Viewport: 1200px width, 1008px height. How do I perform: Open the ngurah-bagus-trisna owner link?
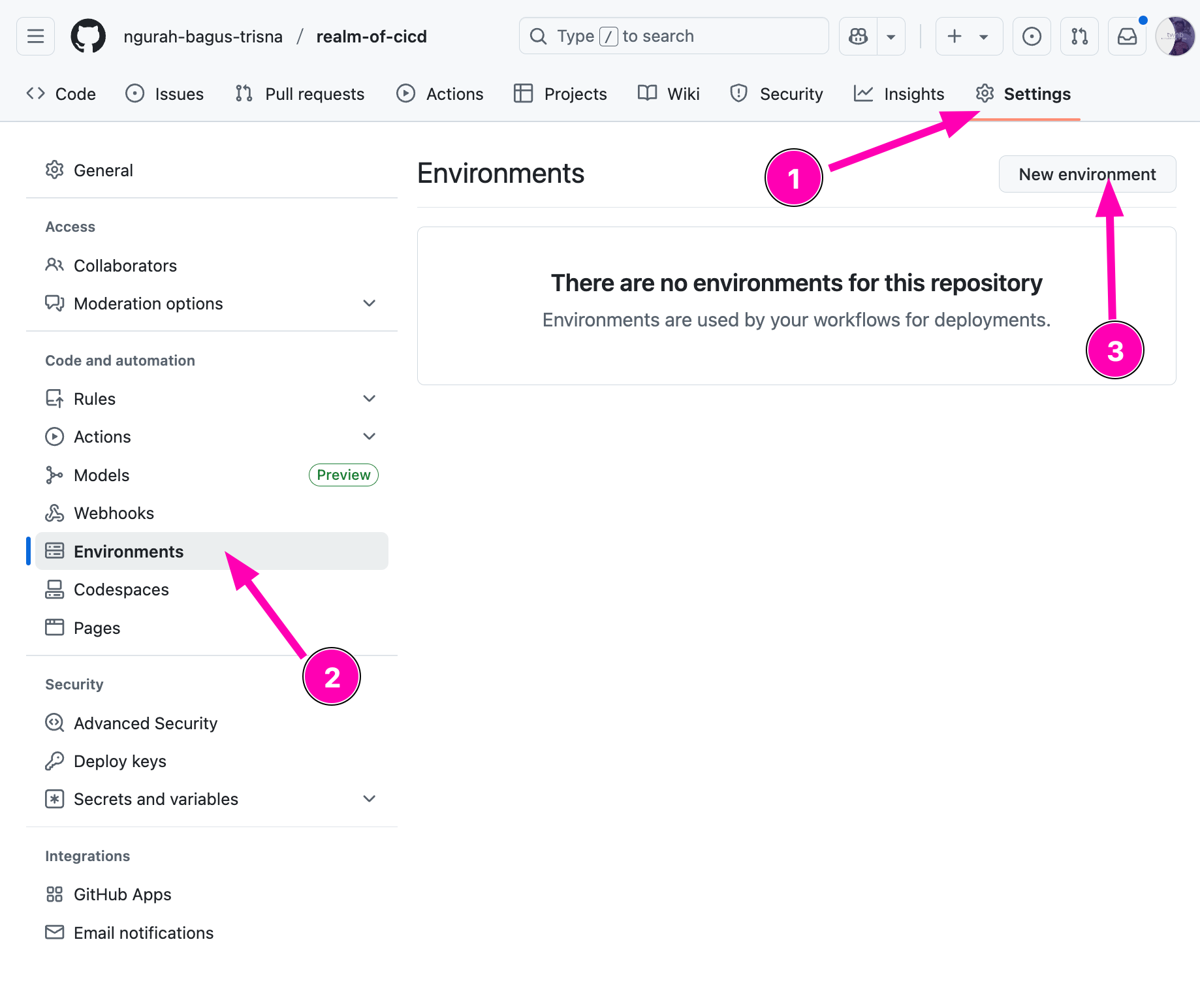(x=203, y=37)
